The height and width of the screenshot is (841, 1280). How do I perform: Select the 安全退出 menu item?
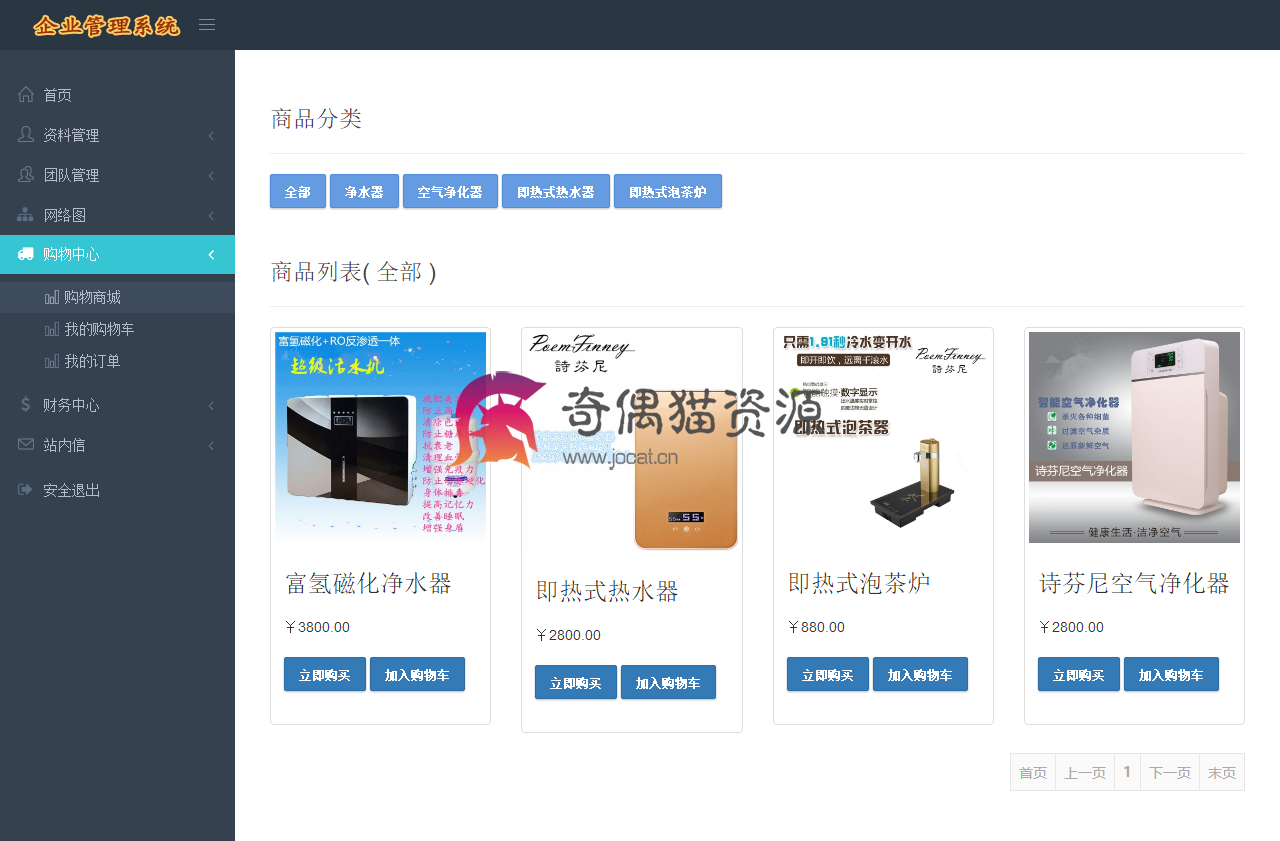coord(117,490)
